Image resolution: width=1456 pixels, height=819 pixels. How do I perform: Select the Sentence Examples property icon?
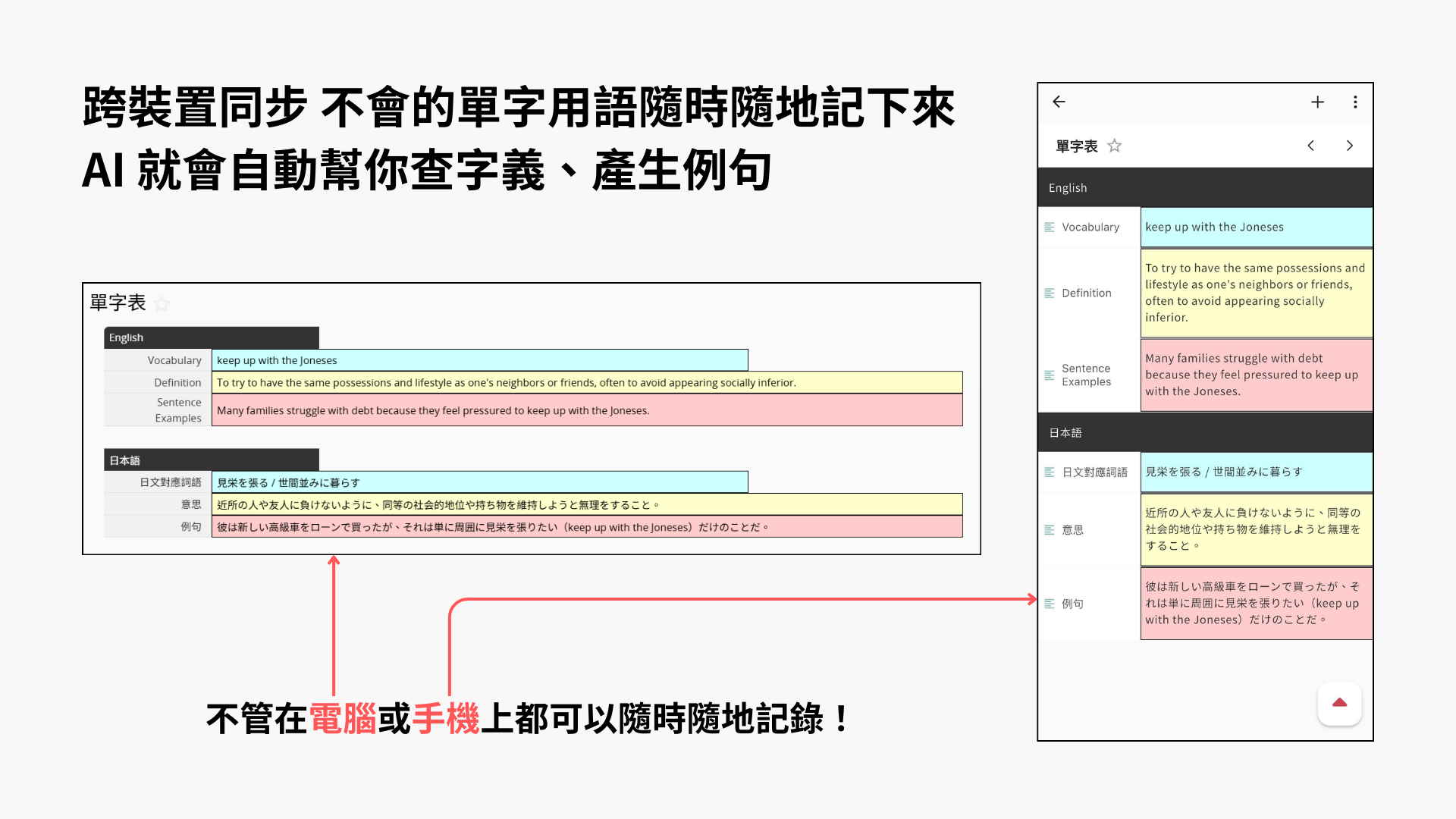click(x=1050, y=375)
